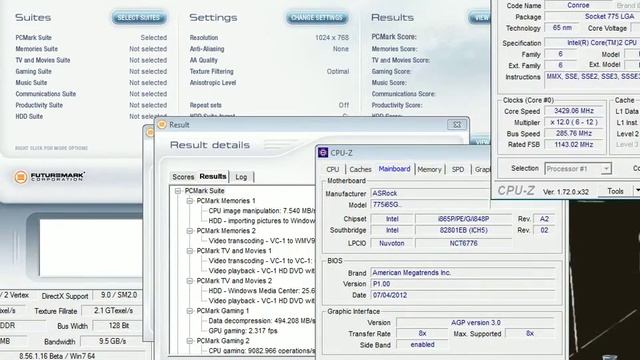Click the Model field showing 775i65G
Image resolution: width=640 pixels, height=360 pixels.
click(x=430, y=204)
